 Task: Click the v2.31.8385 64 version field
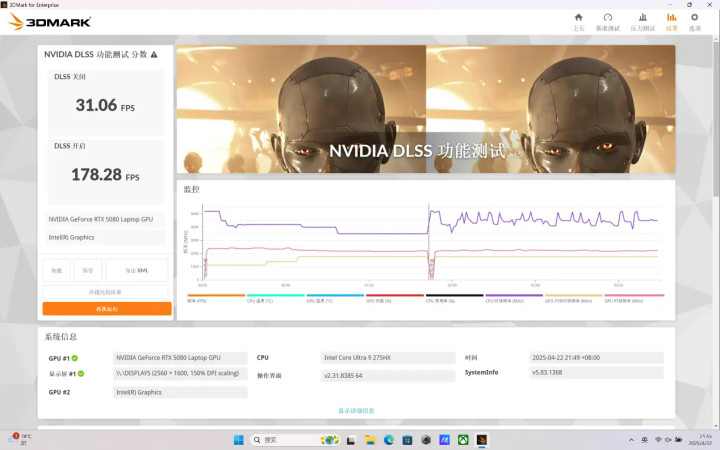point(388,376)
